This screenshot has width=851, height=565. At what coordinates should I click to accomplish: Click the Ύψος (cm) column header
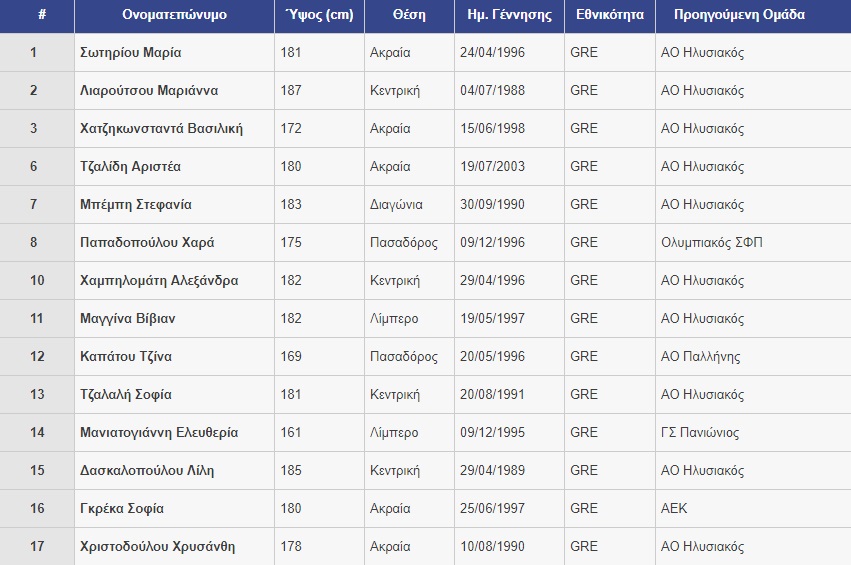coord(319,15)
